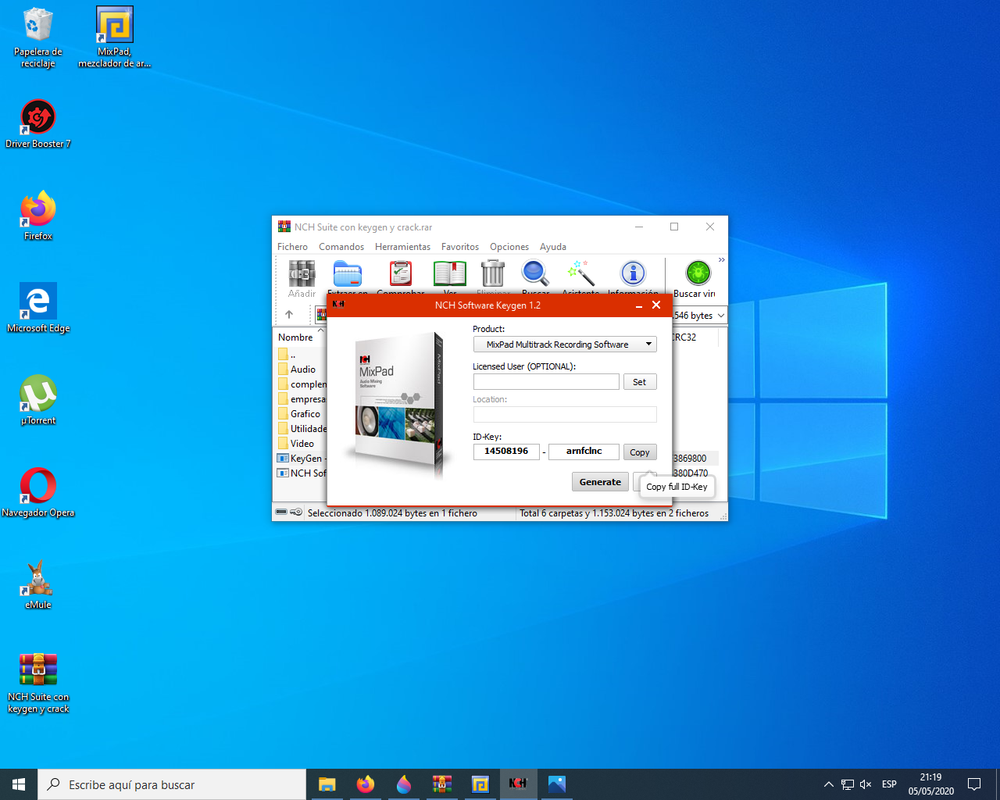Open the Firefox desktop shortcut

point(38,216)
